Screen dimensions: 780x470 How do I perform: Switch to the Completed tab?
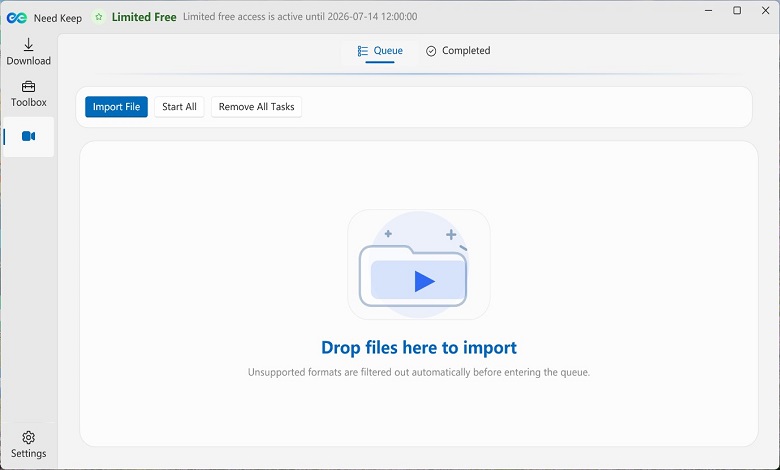(x=458, y=51)
